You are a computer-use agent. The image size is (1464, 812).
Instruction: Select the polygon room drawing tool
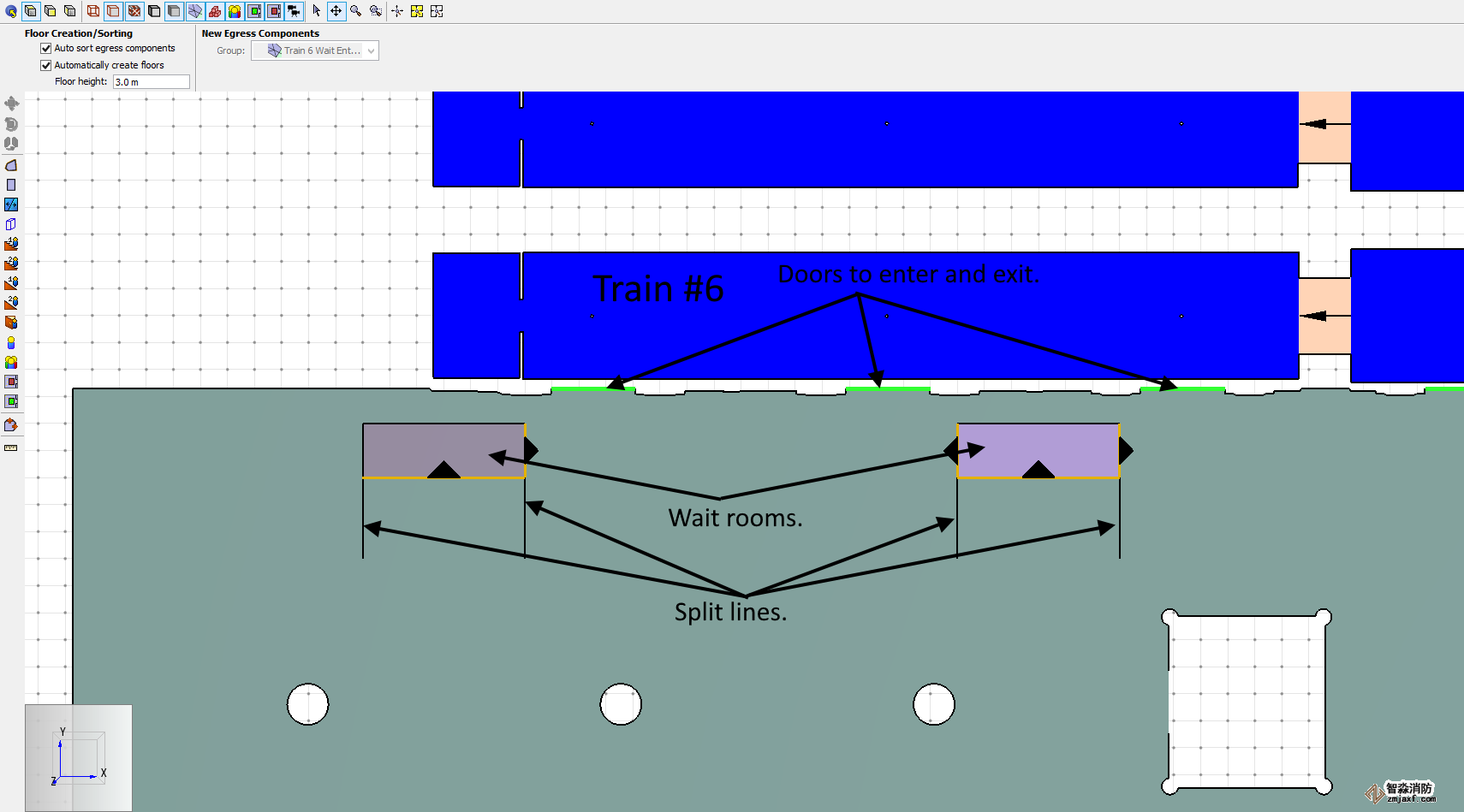[11, 165]
